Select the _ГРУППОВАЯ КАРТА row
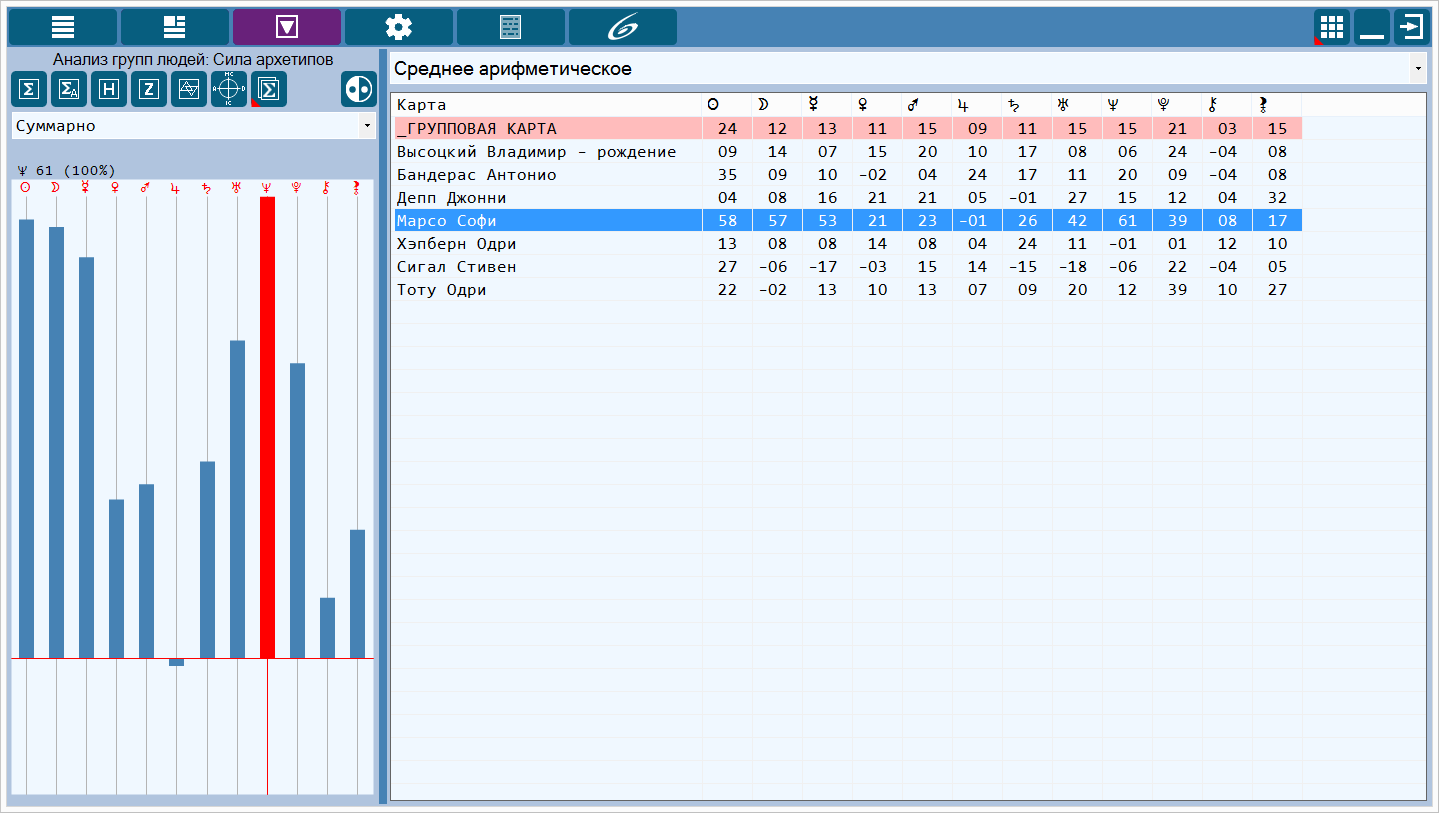Image resolution: width=1439 pixels, height=813 pixels. pos(846,128)
